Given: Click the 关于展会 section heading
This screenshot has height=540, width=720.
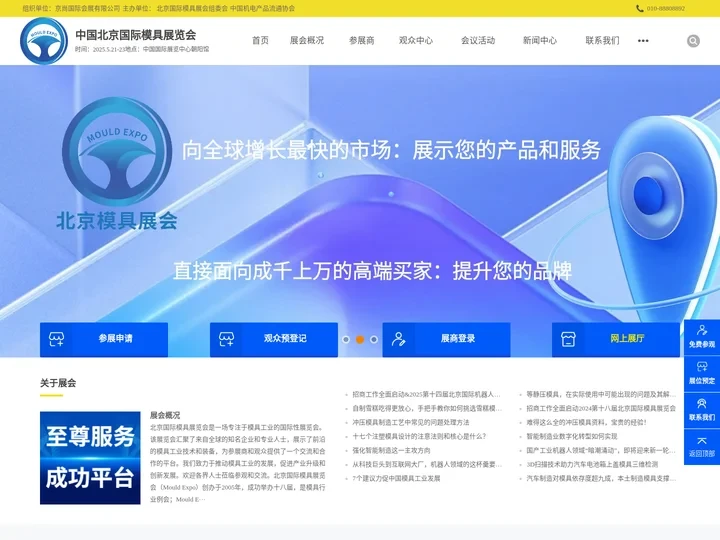Looking at the screenshot, I should (58, 383).
